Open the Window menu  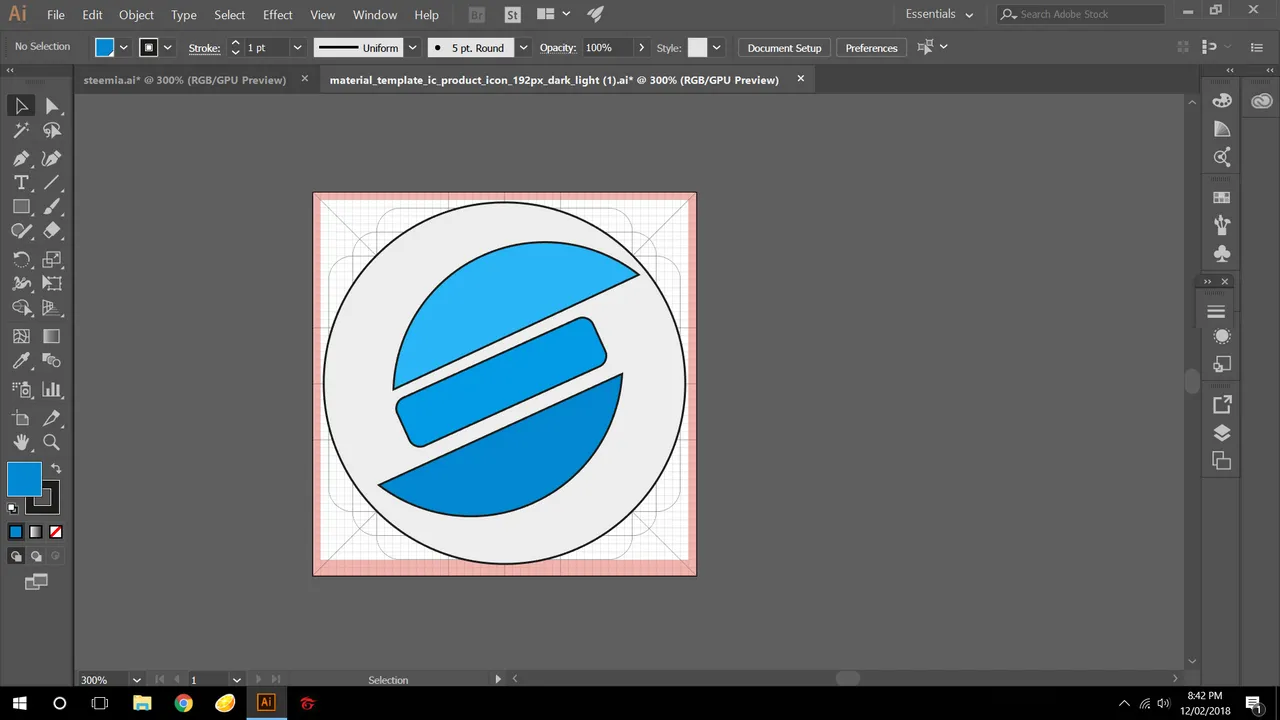(x=375, y=15)
